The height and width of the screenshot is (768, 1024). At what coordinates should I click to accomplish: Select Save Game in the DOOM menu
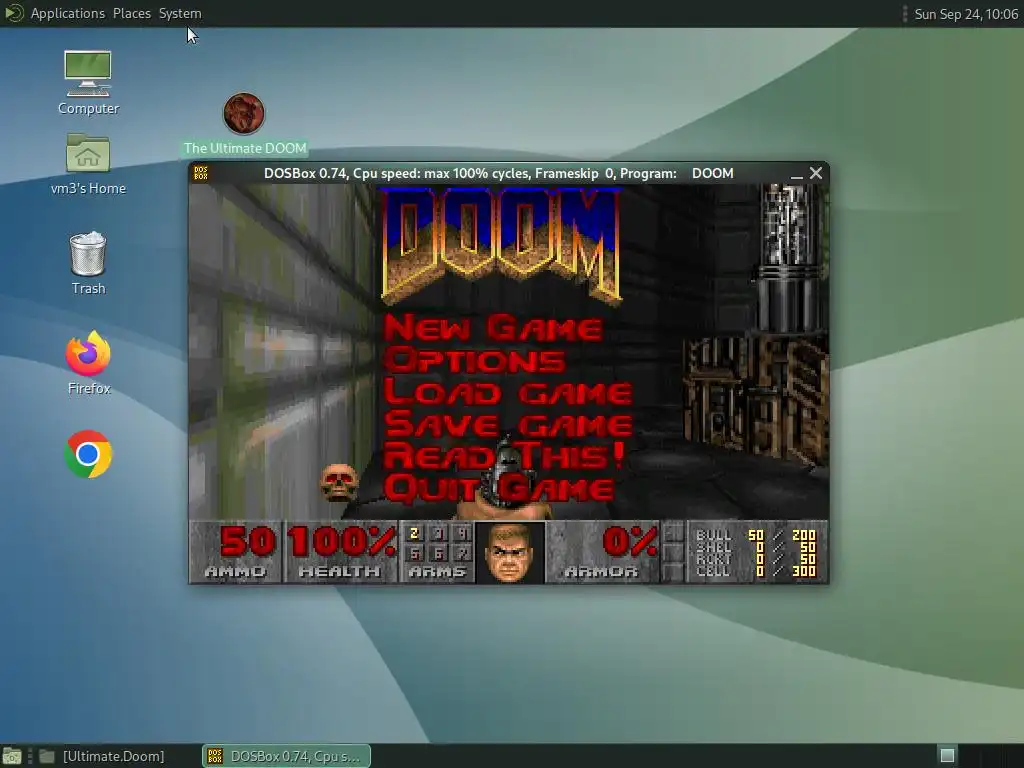click(508, 424)
